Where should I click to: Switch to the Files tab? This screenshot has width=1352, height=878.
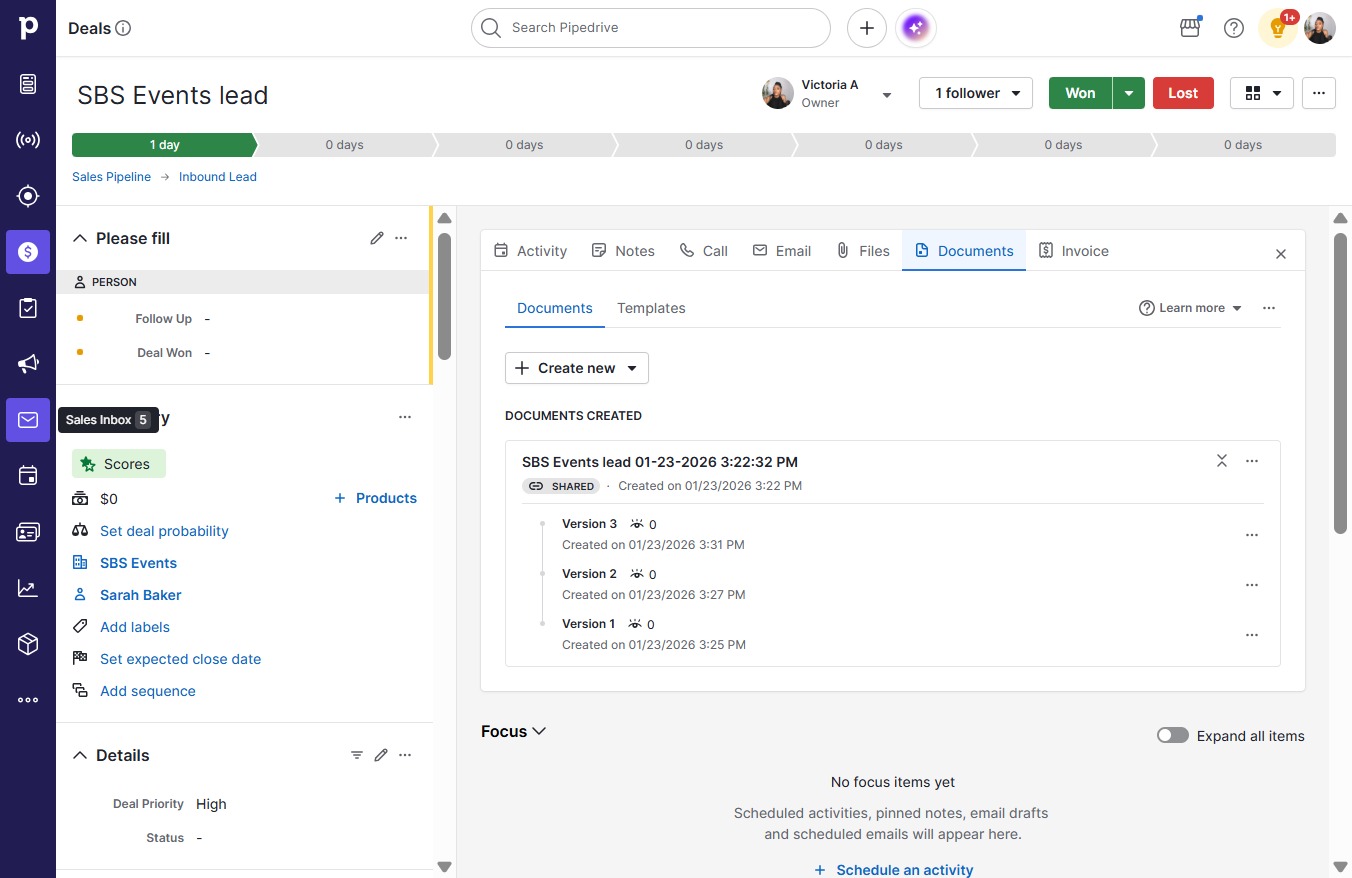click(863, 251)
